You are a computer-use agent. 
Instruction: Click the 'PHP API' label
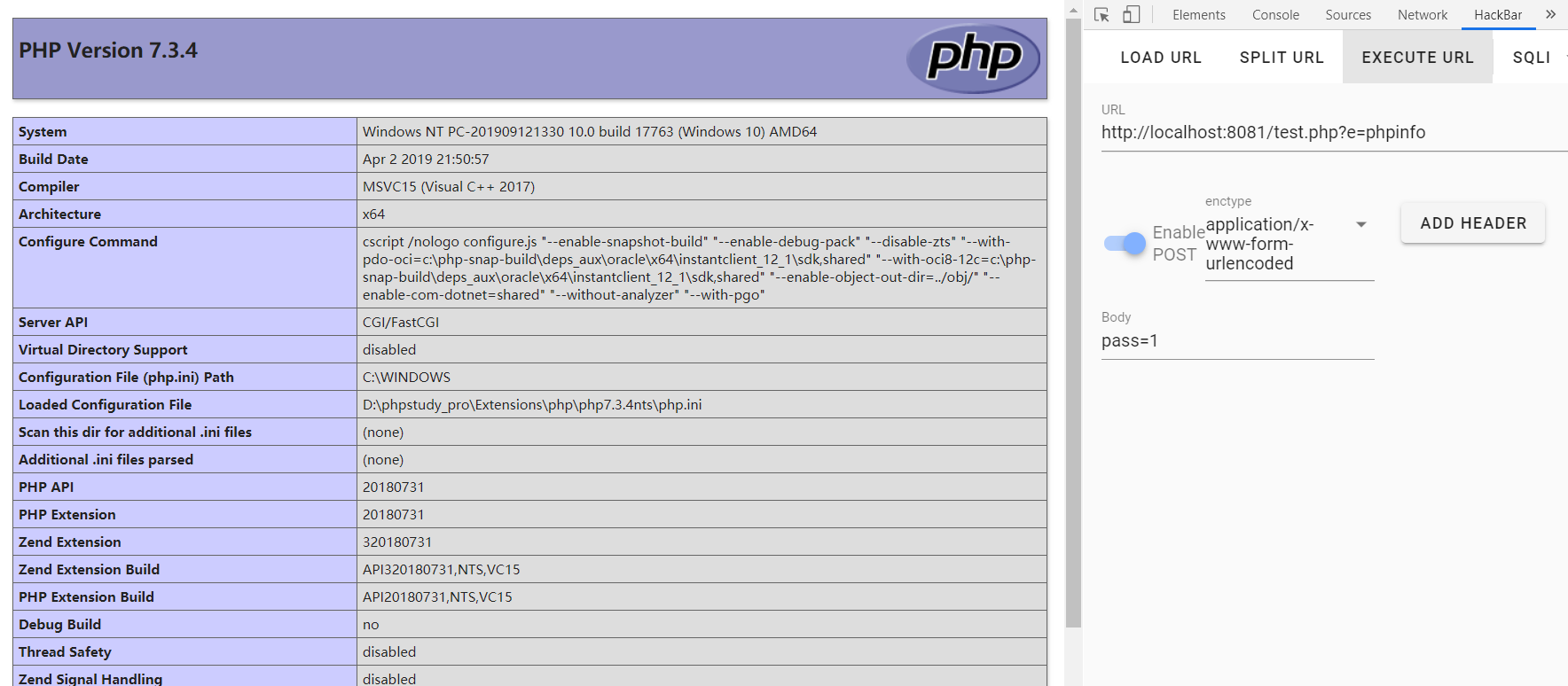tap(46, 487)
